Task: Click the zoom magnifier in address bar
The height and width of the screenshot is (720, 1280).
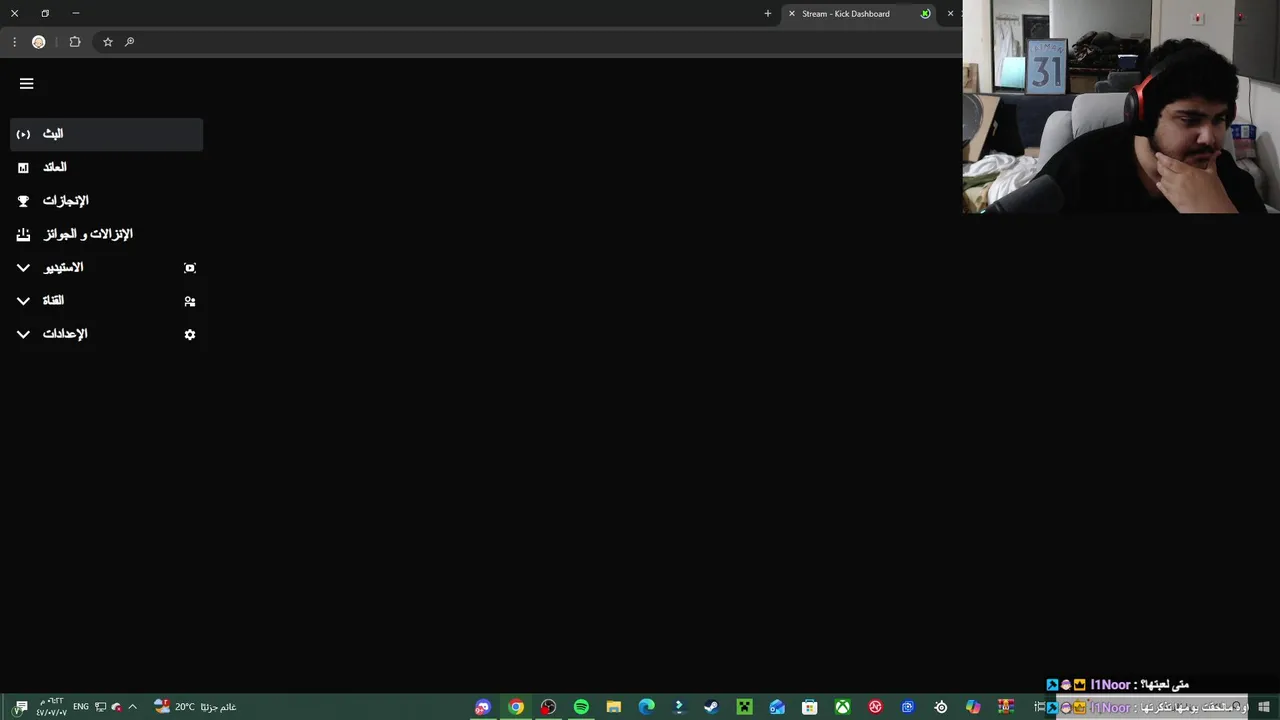Action: [129, 42]
